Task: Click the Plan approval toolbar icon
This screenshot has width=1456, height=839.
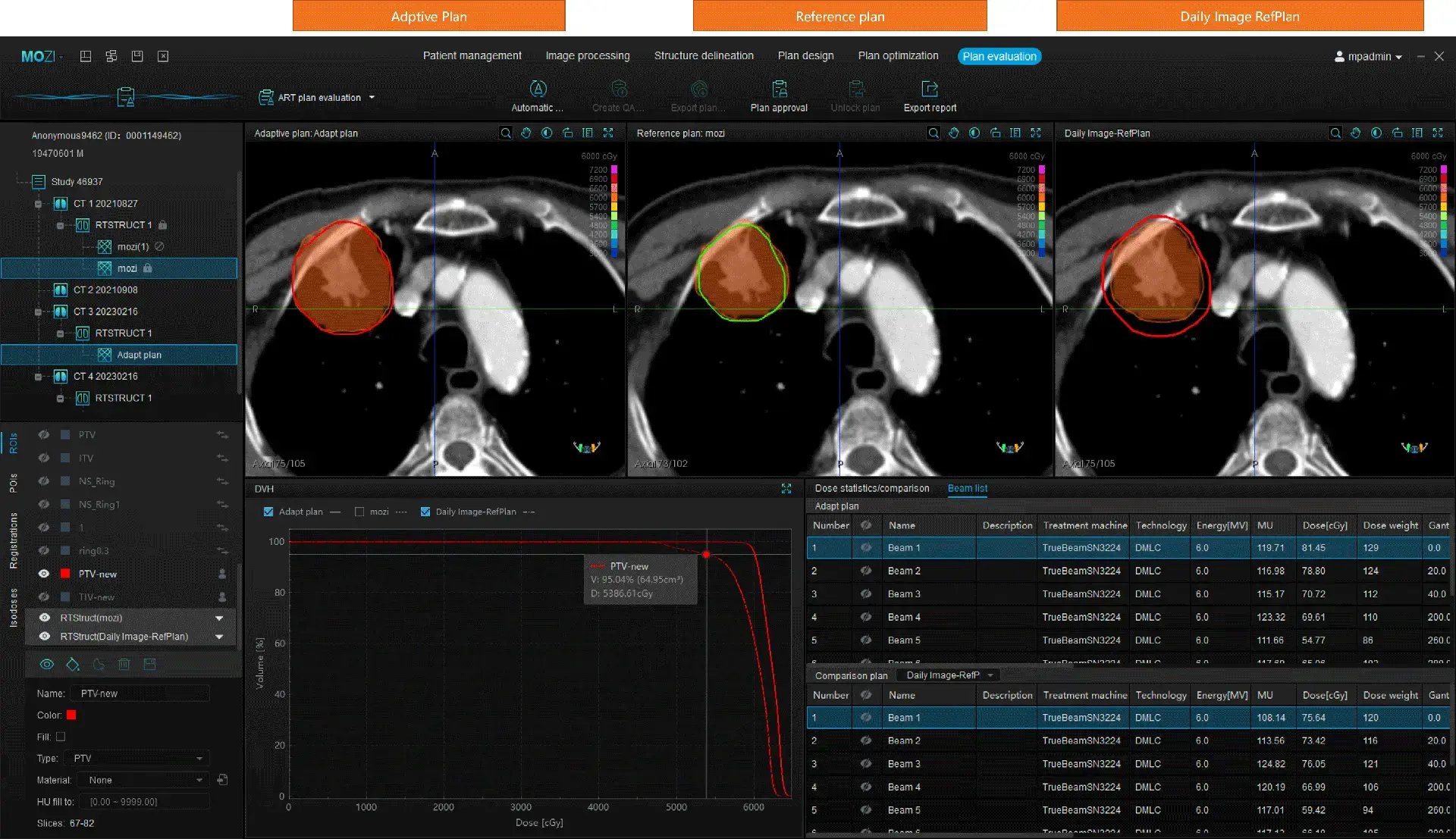Action: (x=779, y=89)
